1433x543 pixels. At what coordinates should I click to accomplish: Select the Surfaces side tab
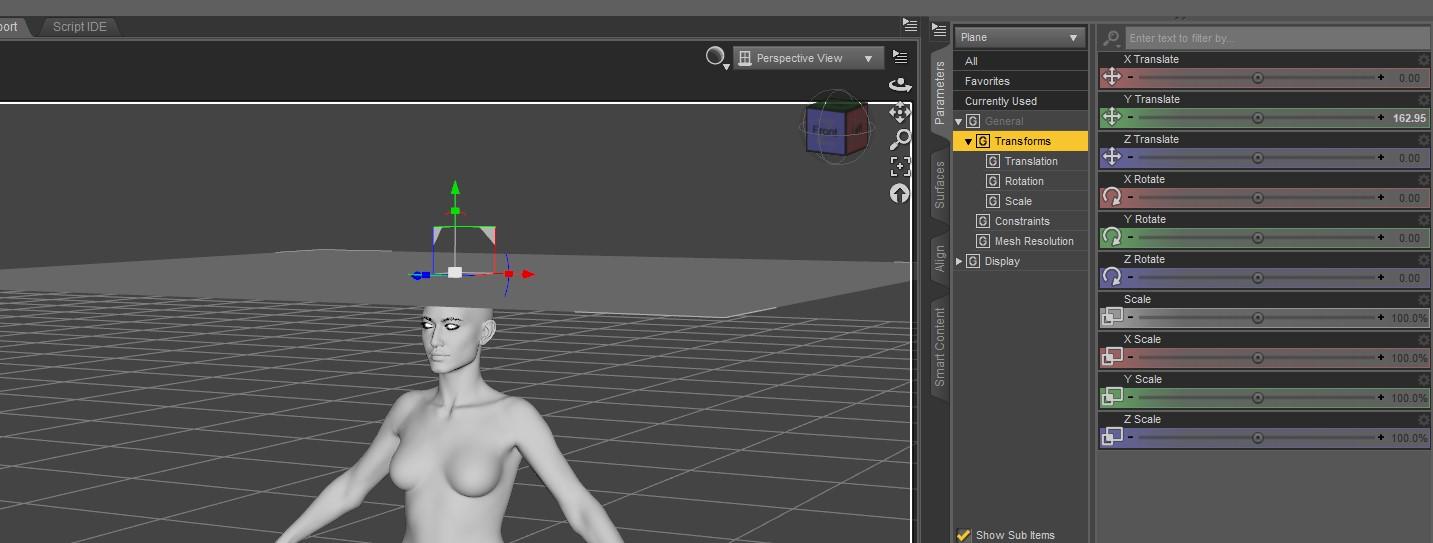coord(939,184)
